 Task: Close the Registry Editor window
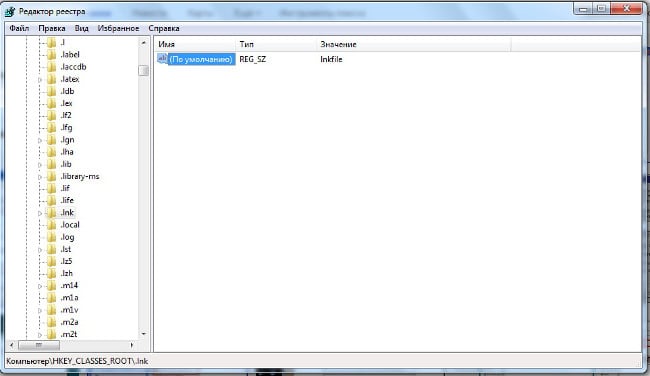(626, 9)
